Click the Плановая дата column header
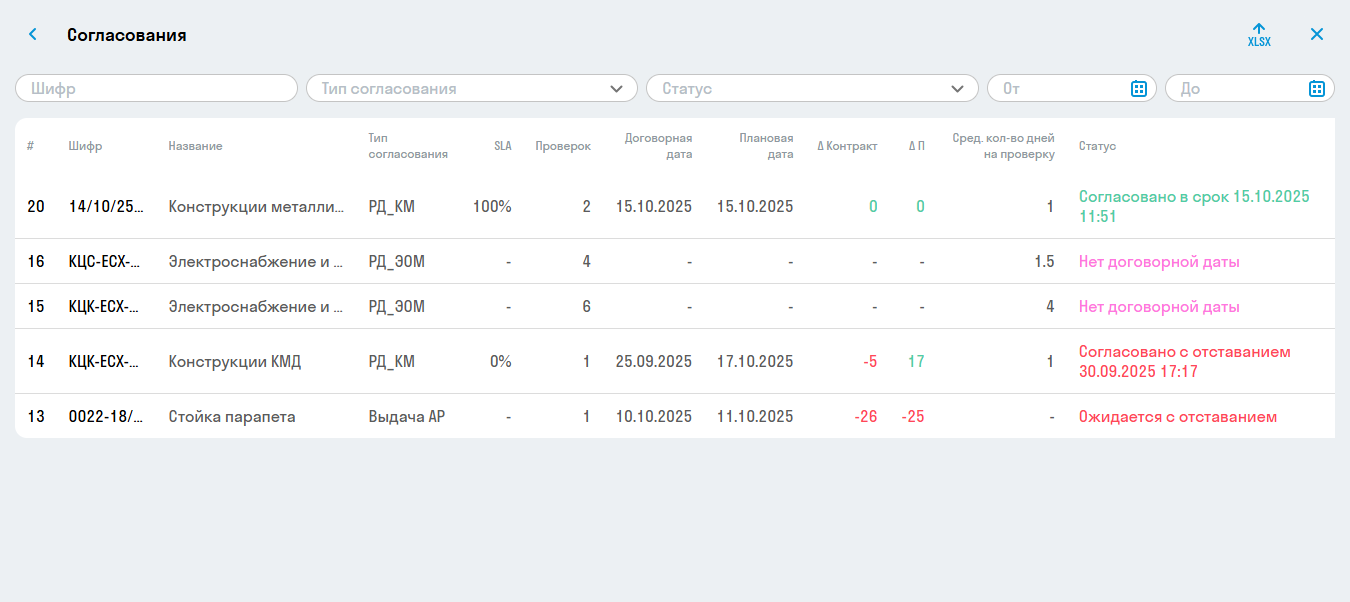This screenshot has height=602, width=1350. pyautogui.click(x=766, y=146)
